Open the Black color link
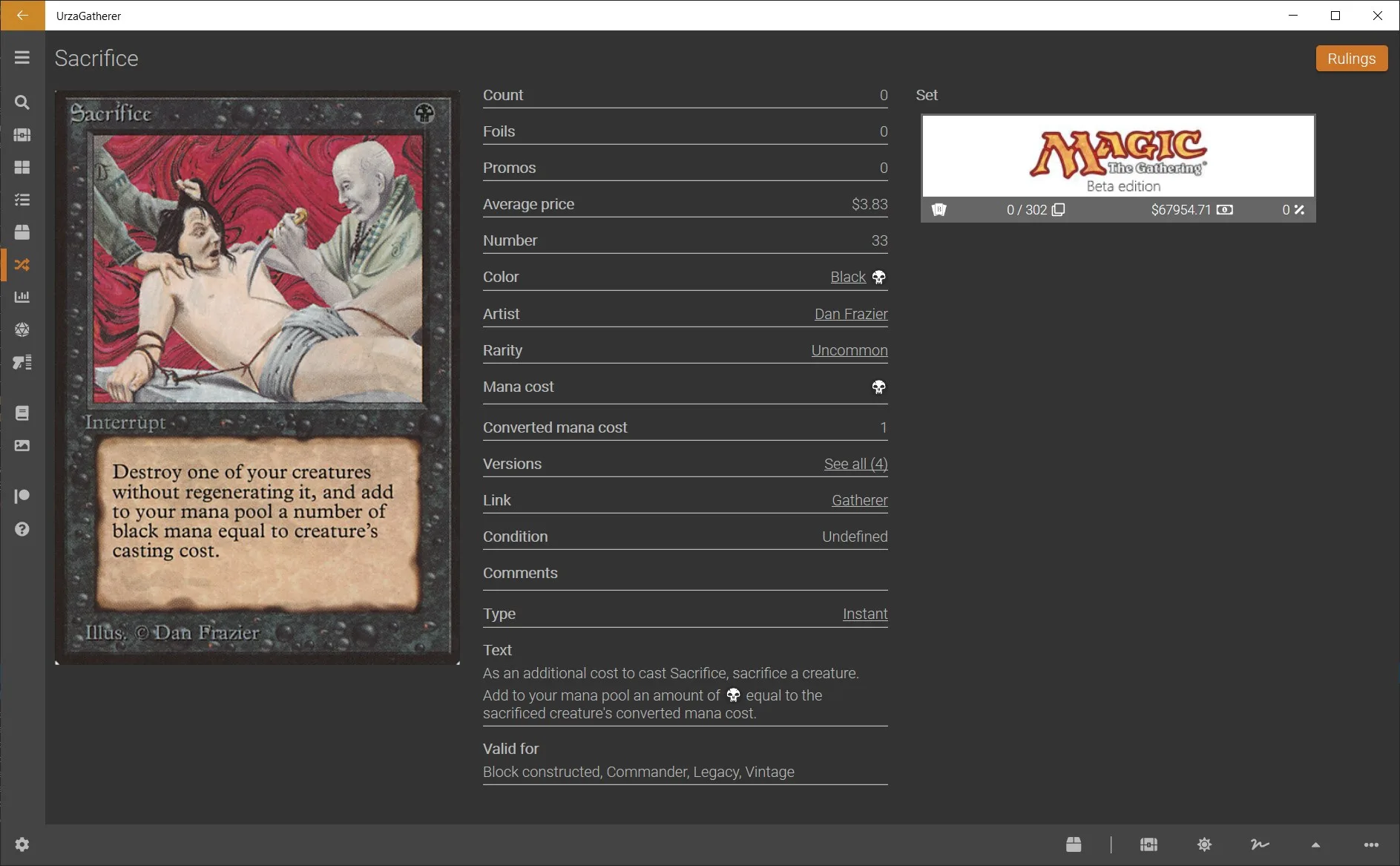This screenshot has width=1400, height=866. tap(848, 277)
